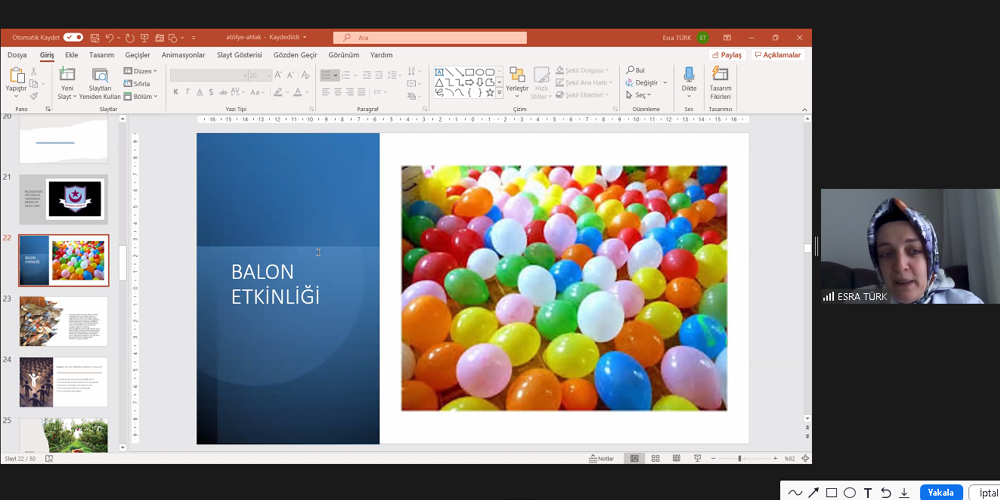Screen dimensions: 1000x500
Task: Click the Save icon in the title bar
Action: click(94, 38)
